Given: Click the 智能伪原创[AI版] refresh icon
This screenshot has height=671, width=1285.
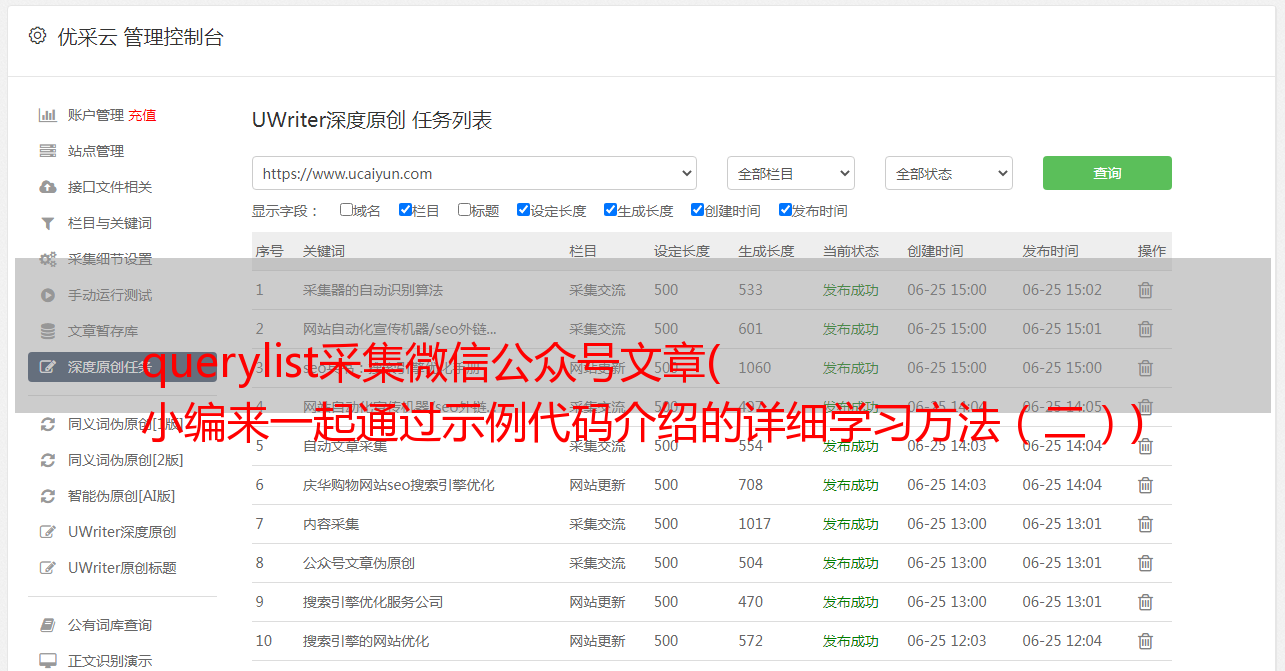Looking at the screenshot, I should pyautogui.click(x=47, y=496).
